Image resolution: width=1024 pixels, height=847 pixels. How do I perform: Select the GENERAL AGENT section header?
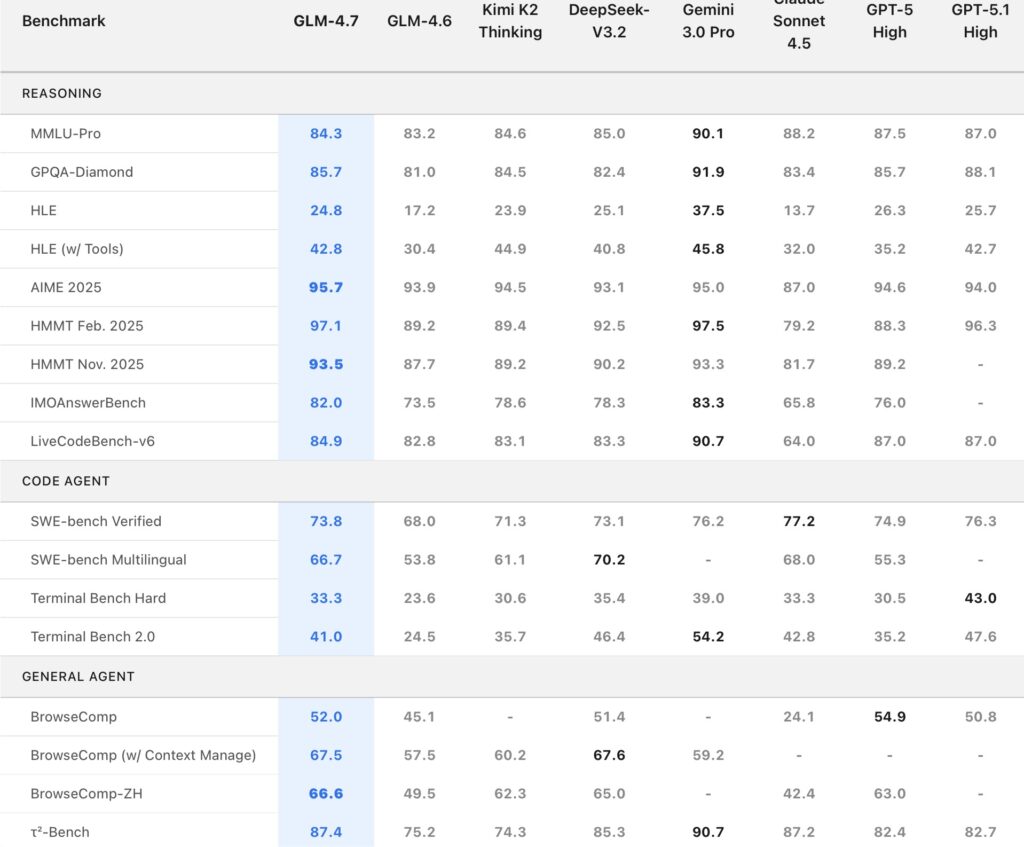click(78, 677)
